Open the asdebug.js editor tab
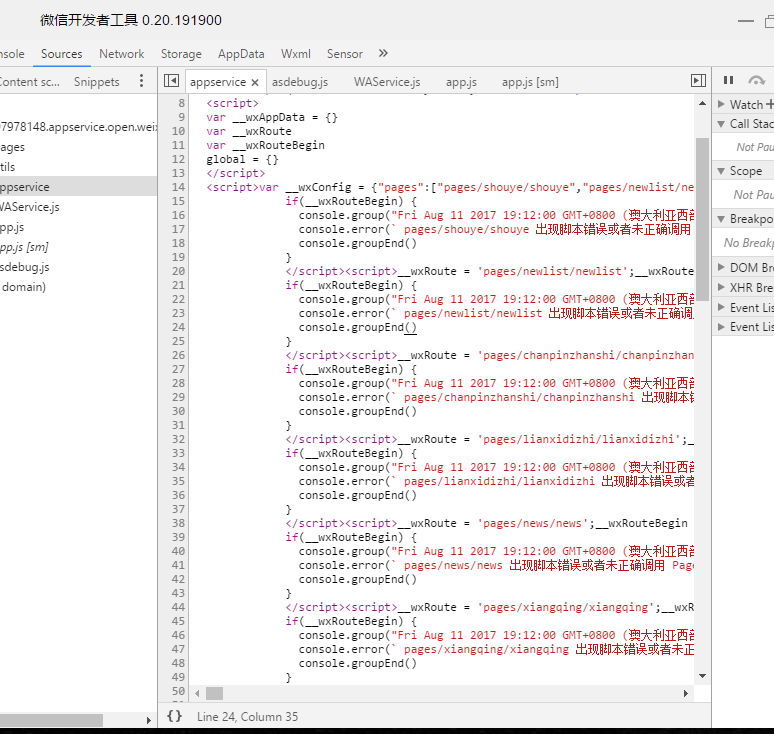Screen dimensions: 774x734 (x=300, y=82)
